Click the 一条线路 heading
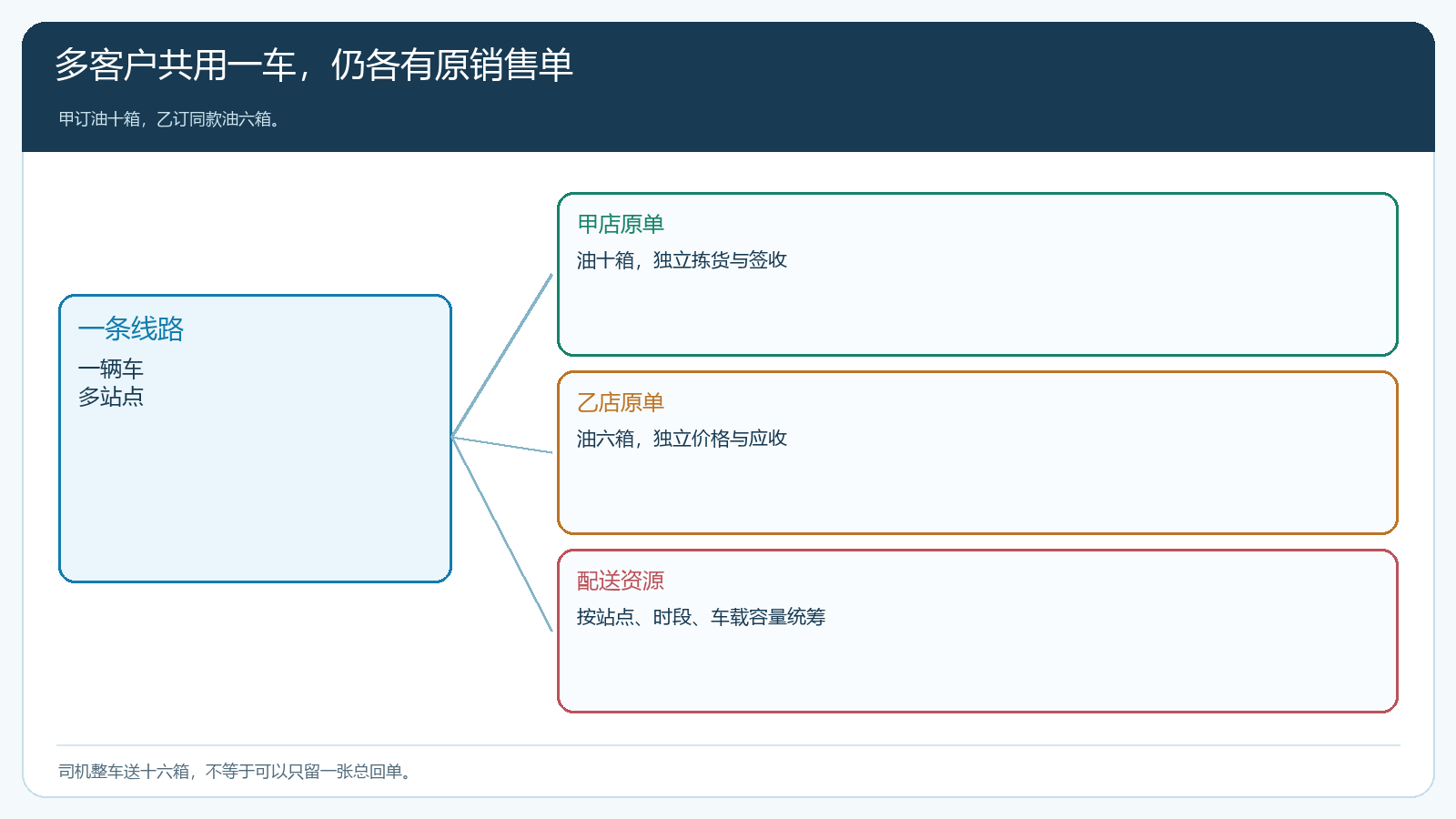 [131, 329]
